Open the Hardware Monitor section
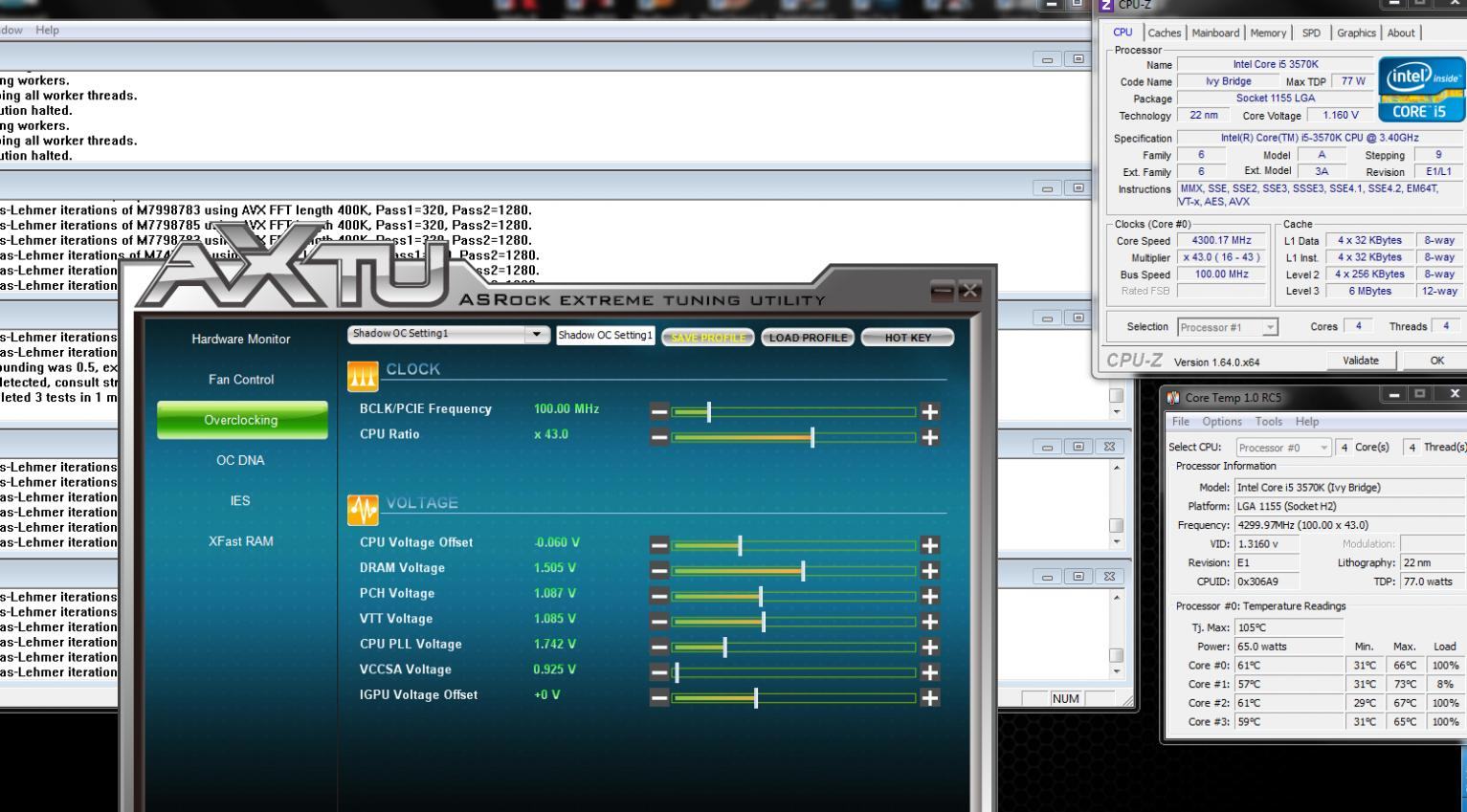This screenshot has width=1467, height=812. coord(241,340)
